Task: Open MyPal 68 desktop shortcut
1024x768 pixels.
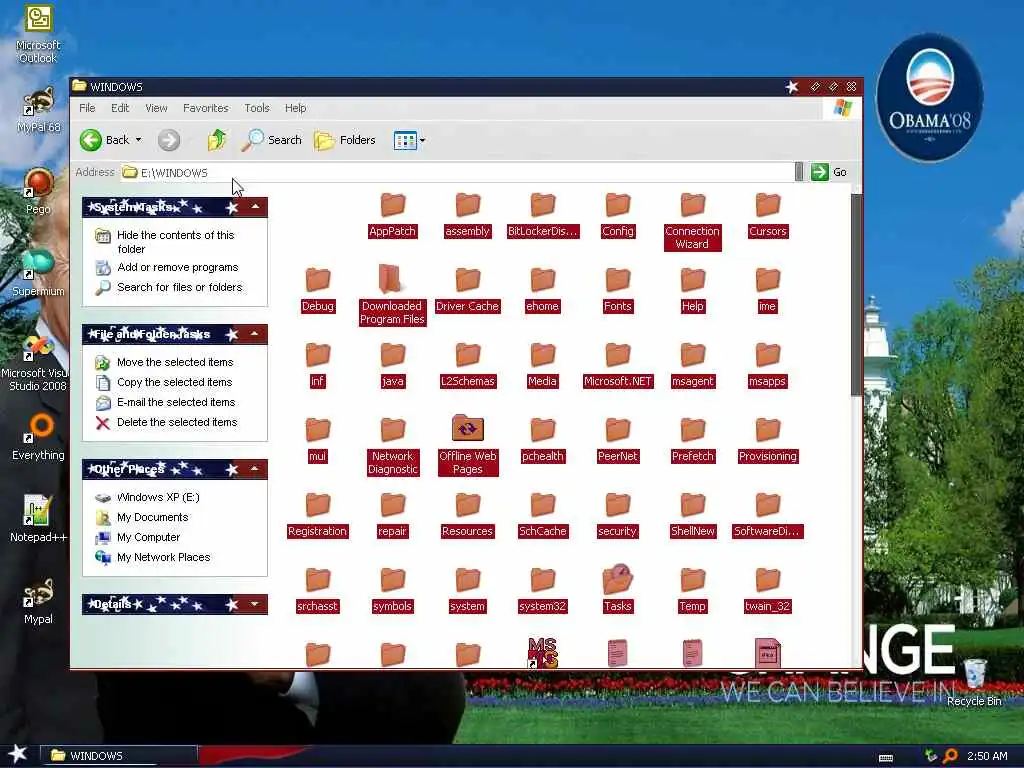Action: tap(38, 110)
